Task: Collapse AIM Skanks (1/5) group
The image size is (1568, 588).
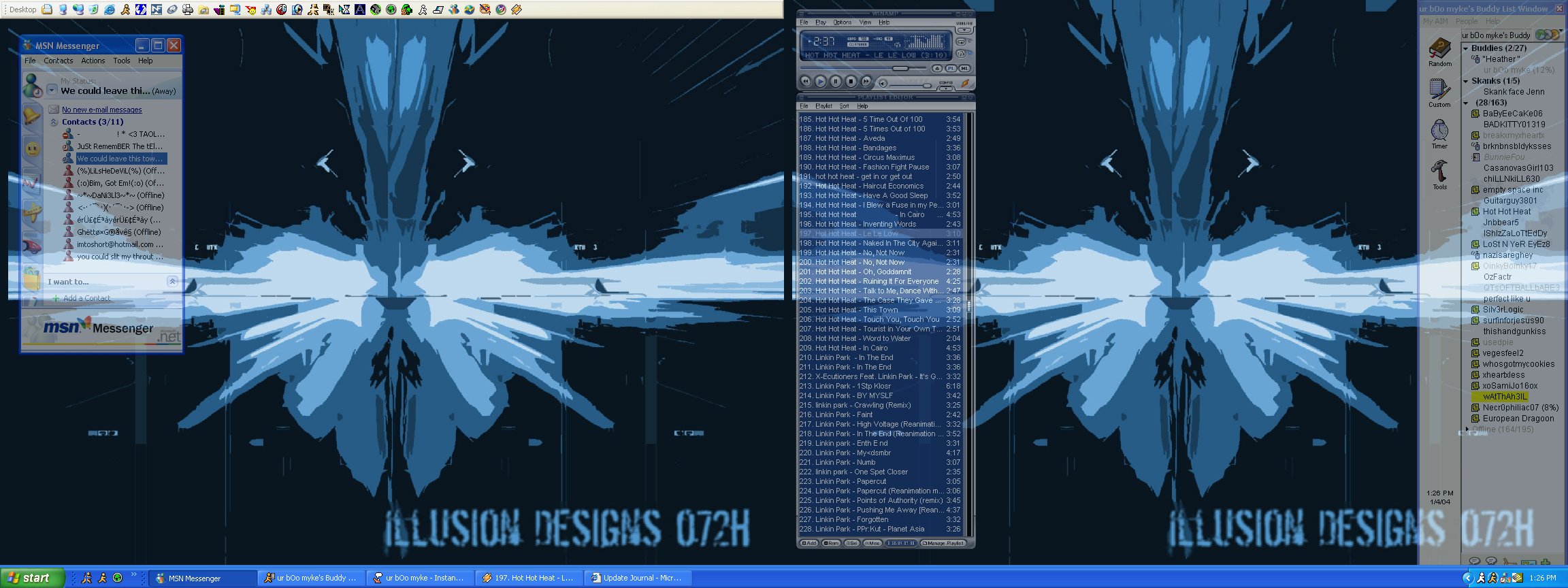Action: click(1465, 81)
